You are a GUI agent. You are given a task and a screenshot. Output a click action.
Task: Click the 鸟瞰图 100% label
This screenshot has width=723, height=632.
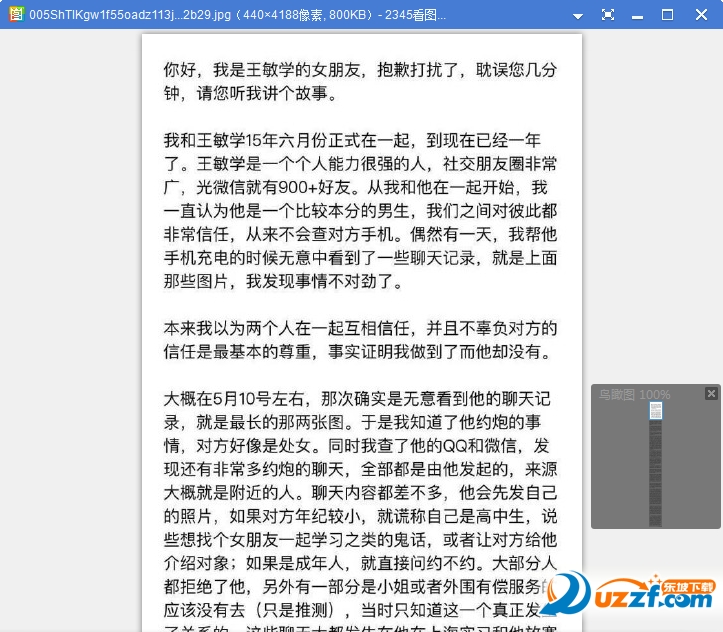634,395
